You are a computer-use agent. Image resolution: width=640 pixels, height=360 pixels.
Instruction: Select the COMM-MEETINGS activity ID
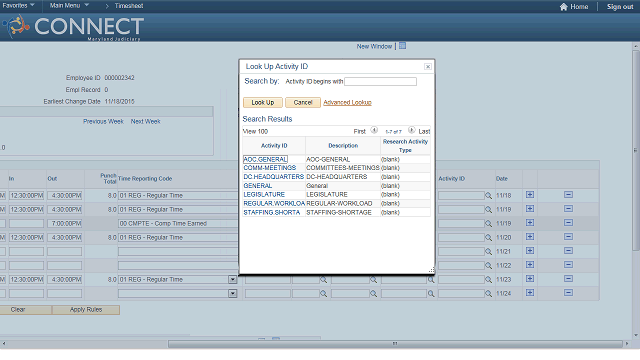[x=270, y=168]
